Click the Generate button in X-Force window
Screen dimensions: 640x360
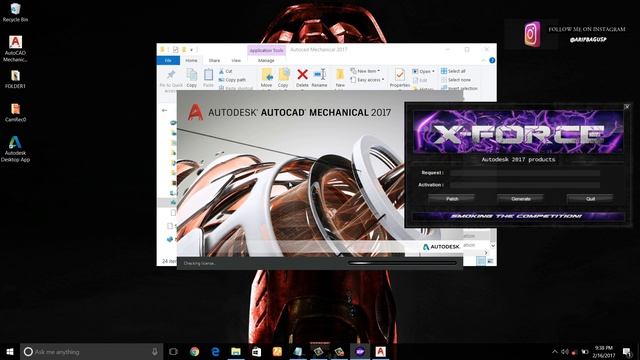(x=521, y=199)
